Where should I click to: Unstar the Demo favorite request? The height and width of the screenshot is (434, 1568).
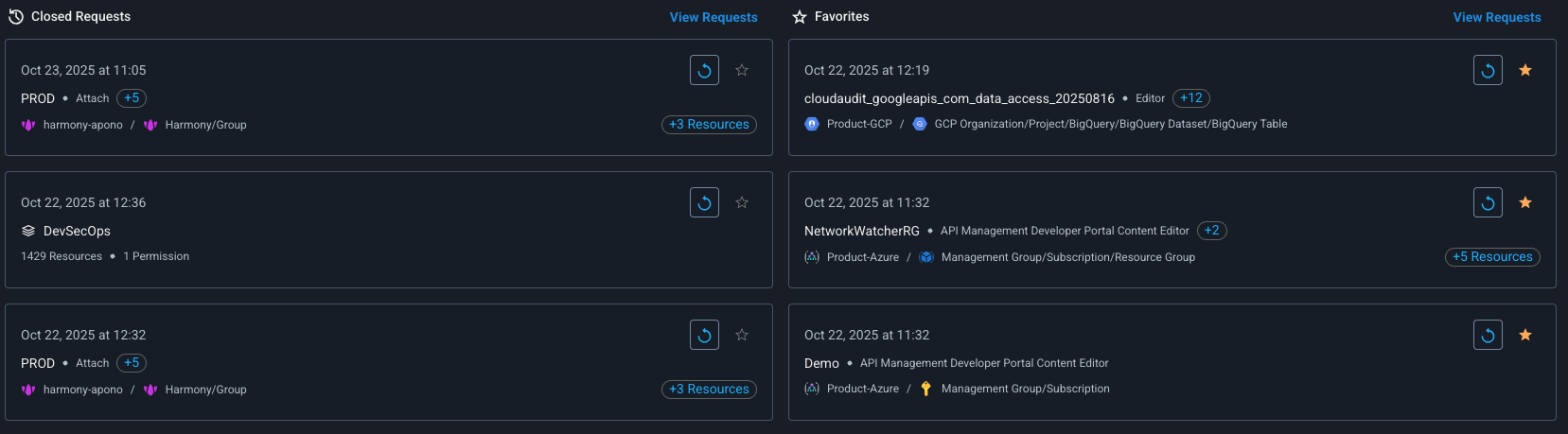click(1525, 335)
